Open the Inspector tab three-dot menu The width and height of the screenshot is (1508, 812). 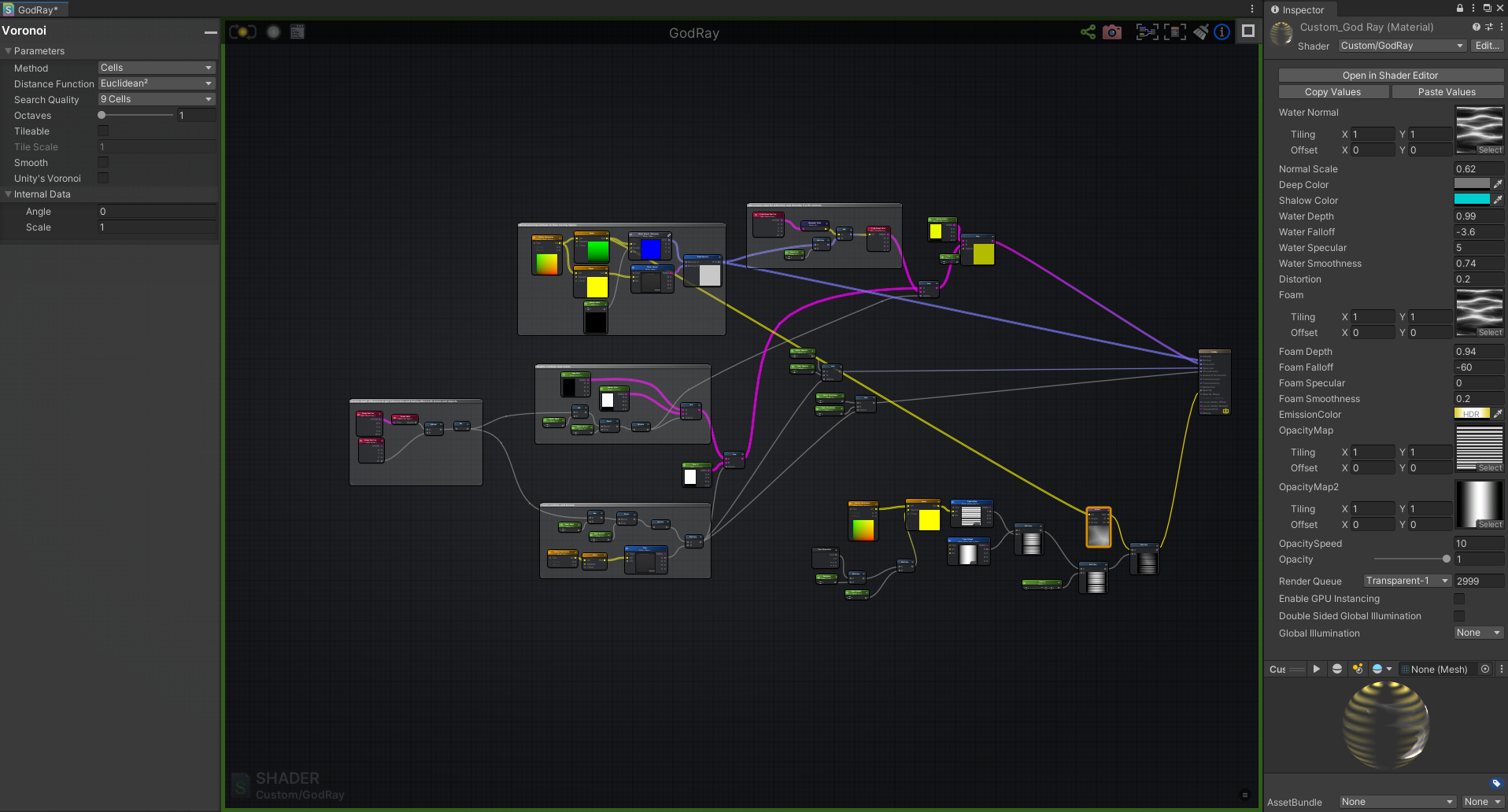click(x=1473, y=8)
